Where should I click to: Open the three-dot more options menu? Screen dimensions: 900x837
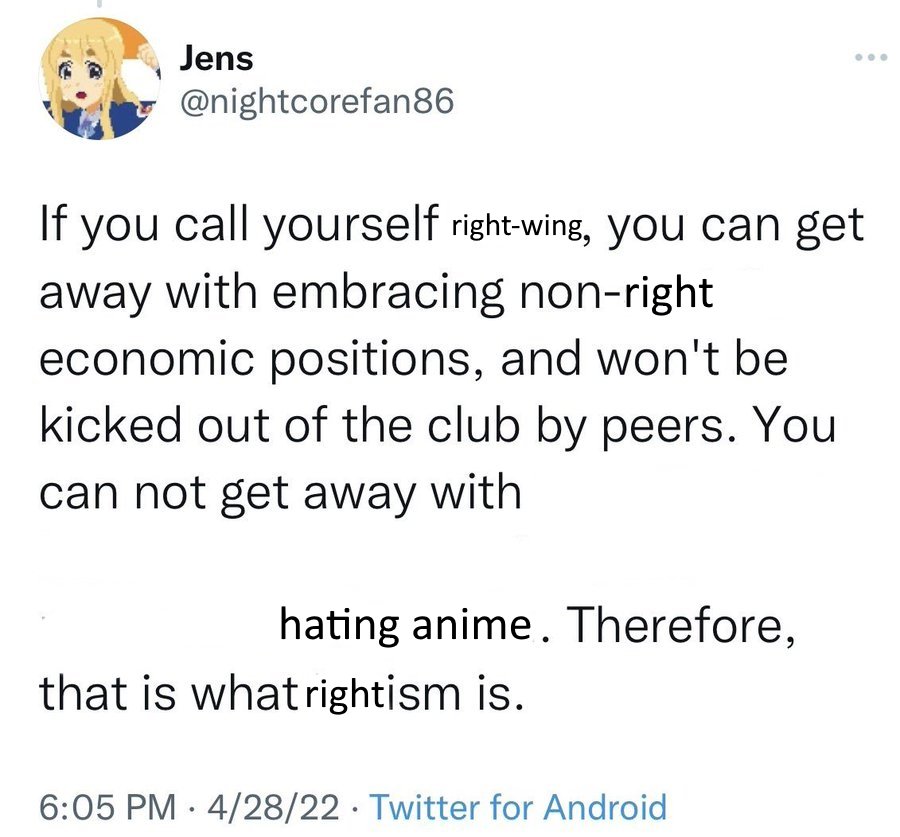(871, 57)
